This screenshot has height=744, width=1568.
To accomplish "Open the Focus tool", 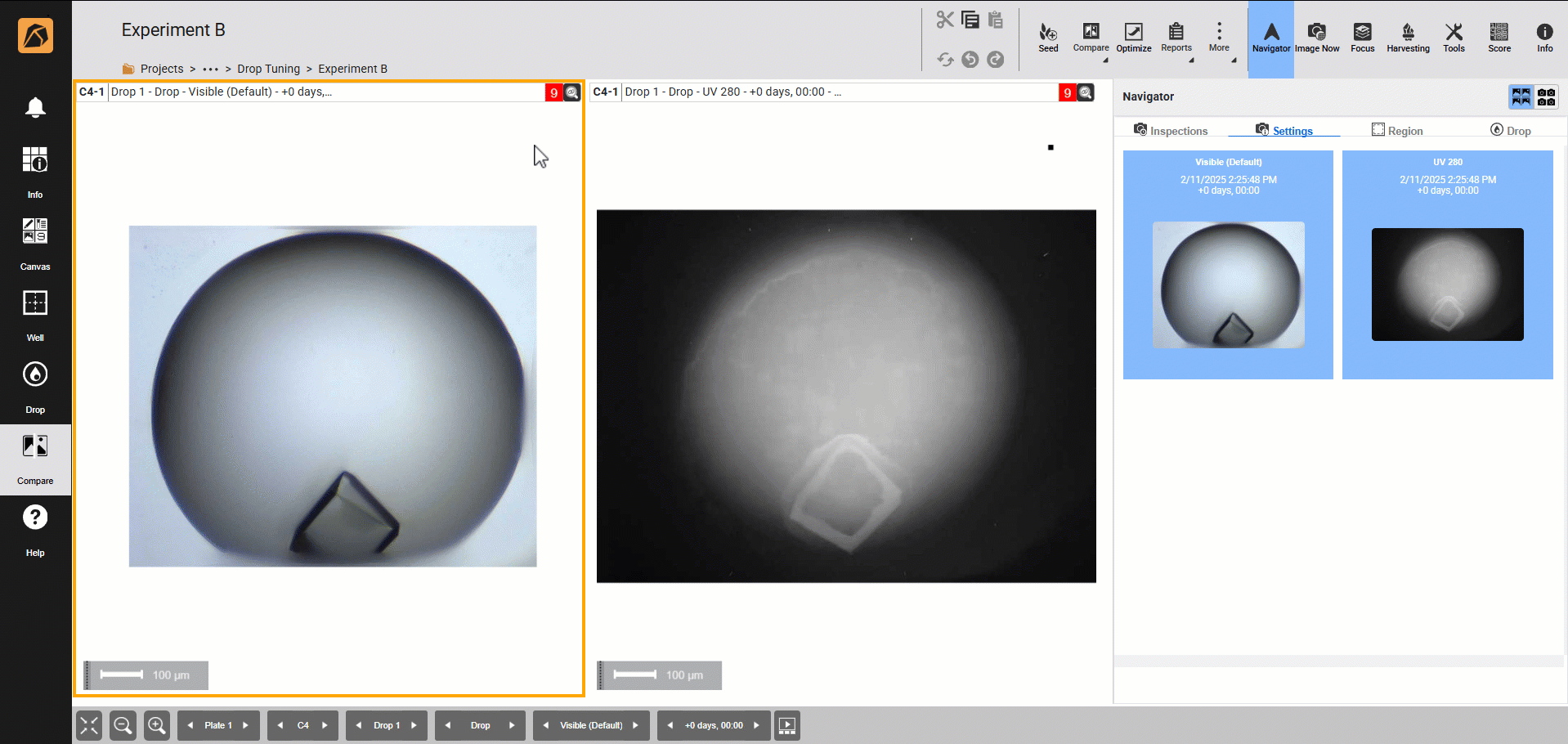I will (1362, 38).
